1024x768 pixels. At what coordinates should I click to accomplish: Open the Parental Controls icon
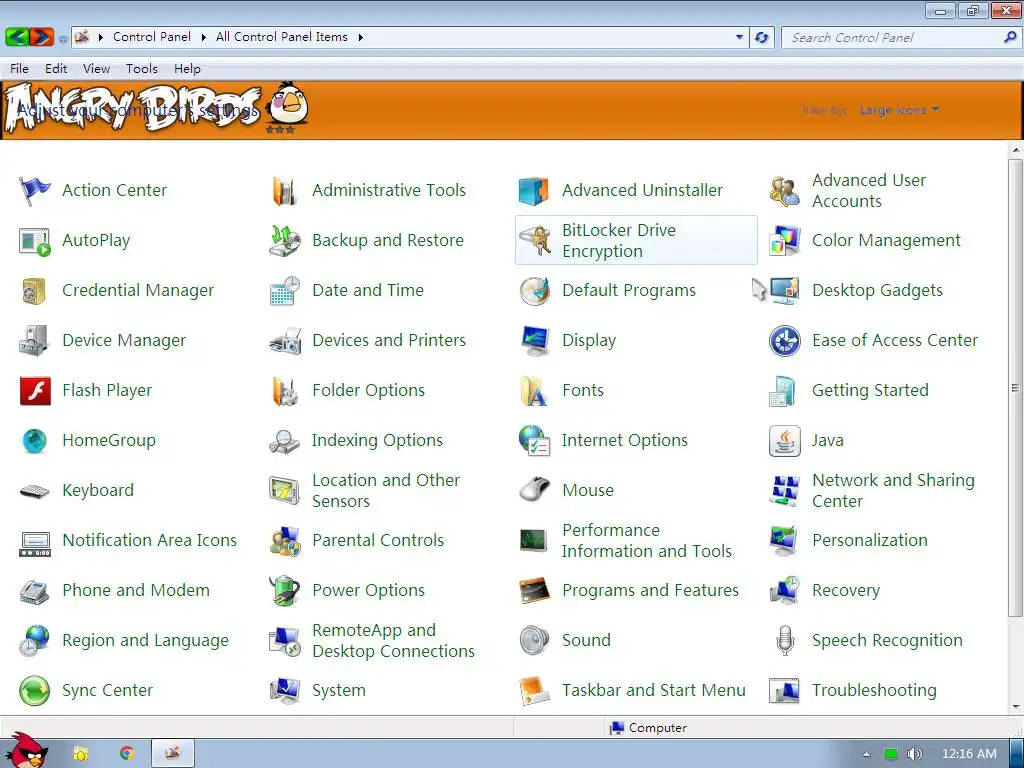(x=285, y=541)
